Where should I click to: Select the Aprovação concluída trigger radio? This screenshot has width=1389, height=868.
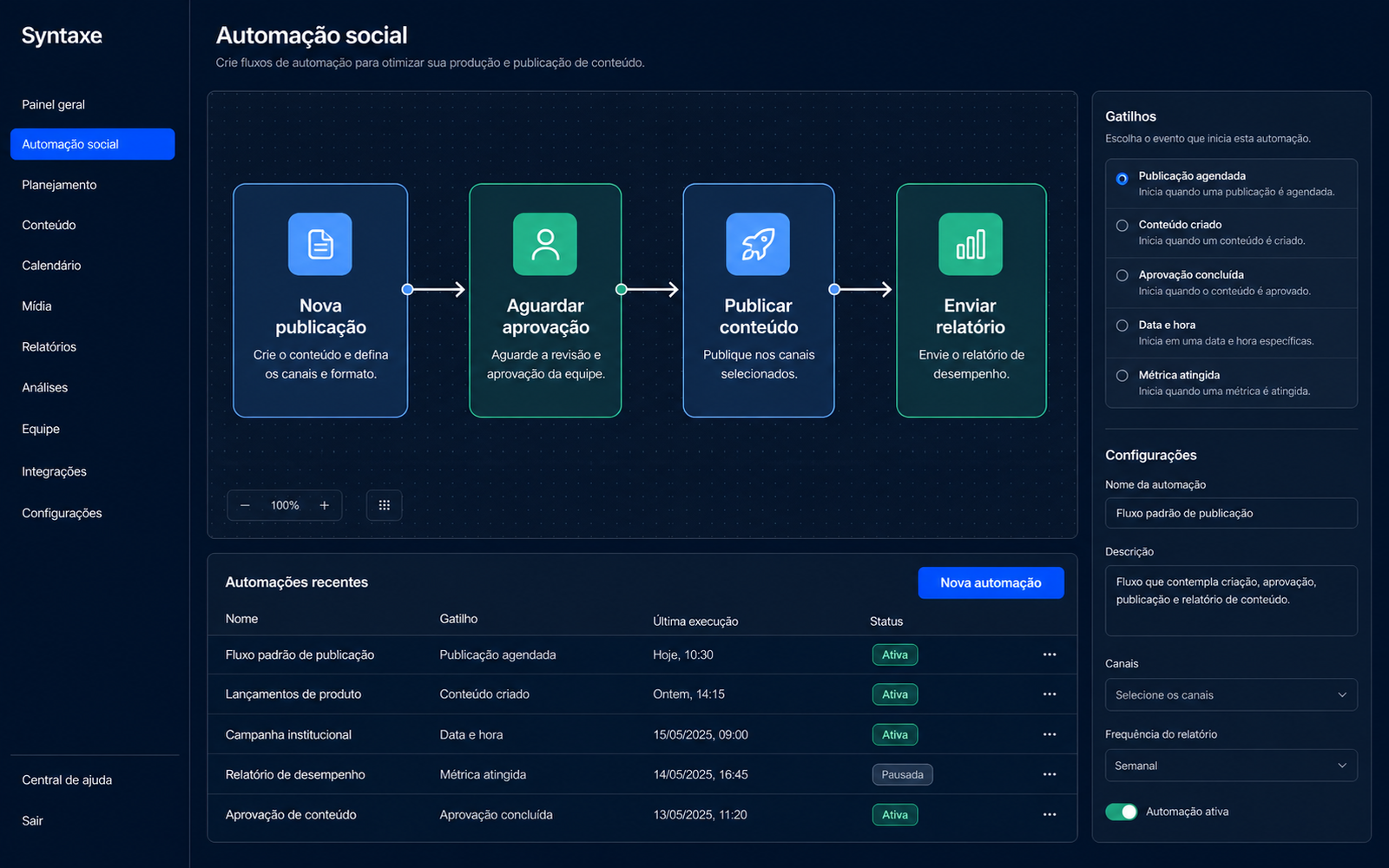click(1122, 275)
